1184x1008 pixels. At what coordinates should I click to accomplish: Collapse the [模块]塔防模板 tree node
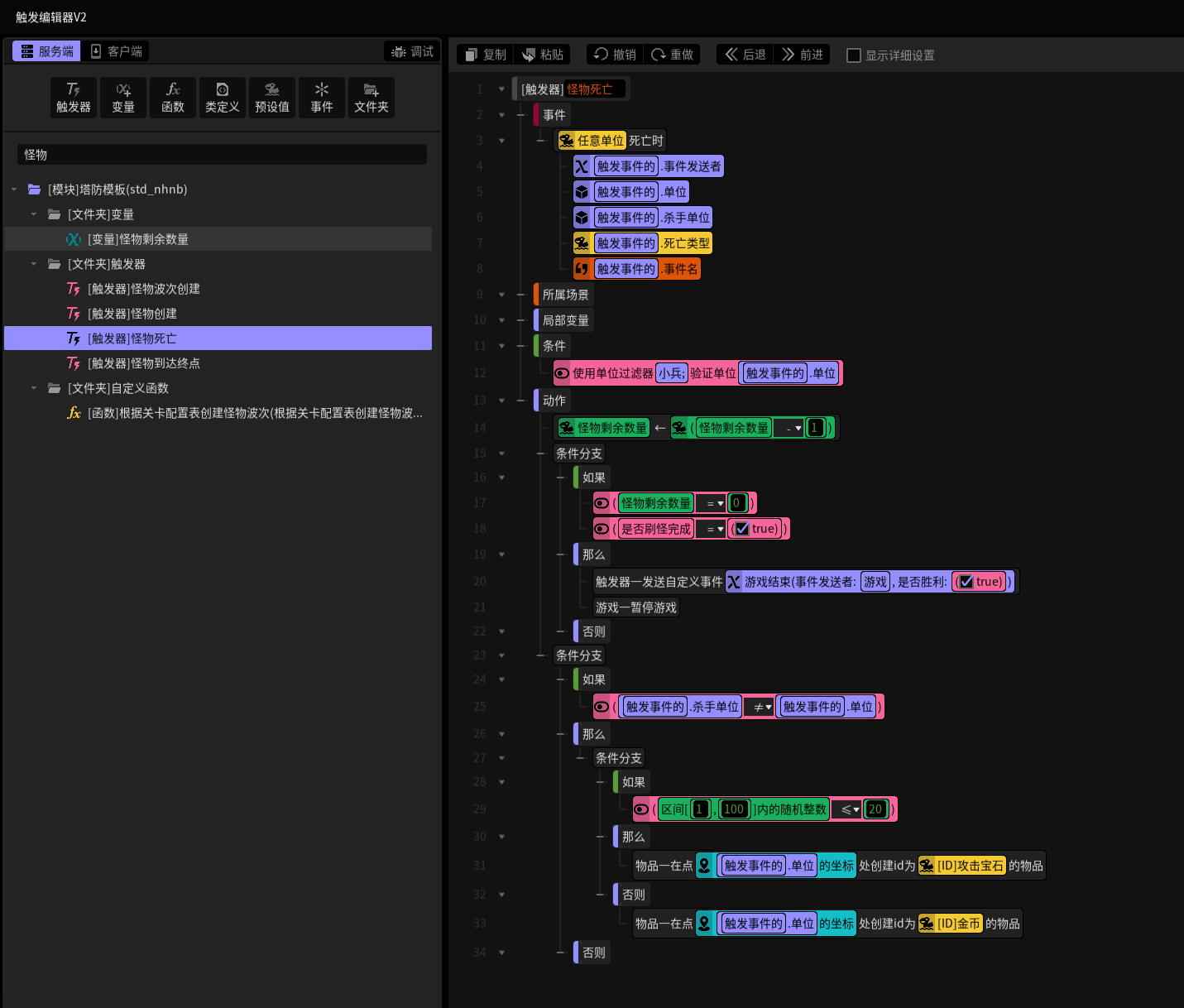pyautogui.click(x=14, y=190)
